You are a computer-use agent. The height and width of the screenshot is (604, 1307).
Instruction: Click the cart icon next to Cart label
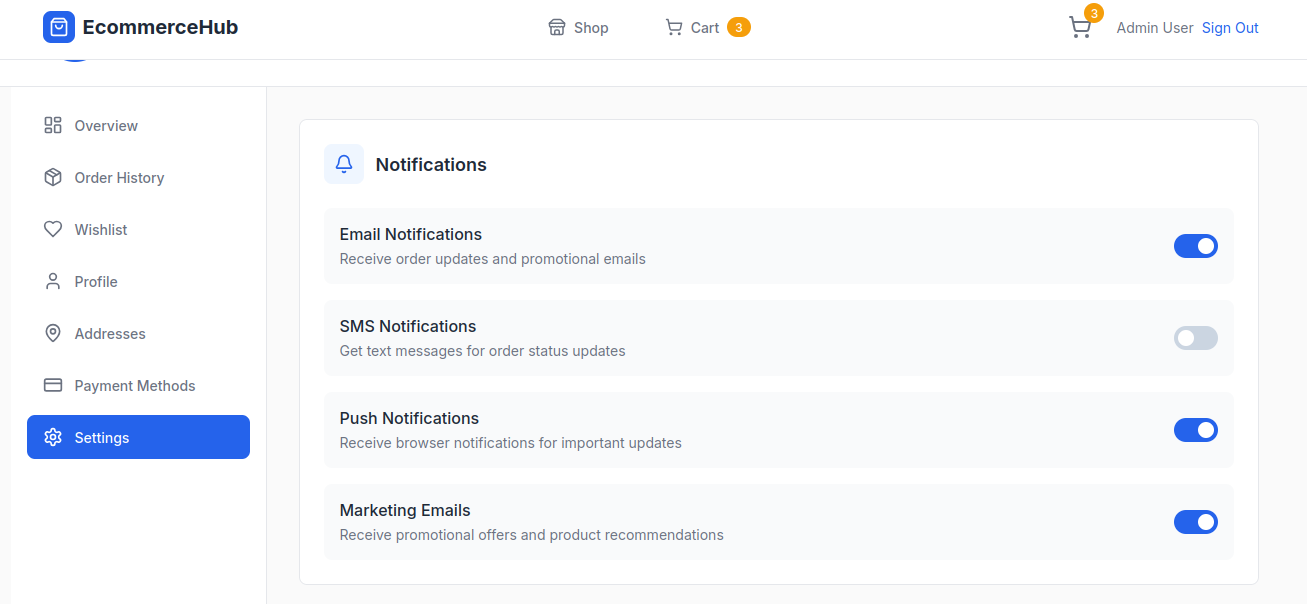674,27
